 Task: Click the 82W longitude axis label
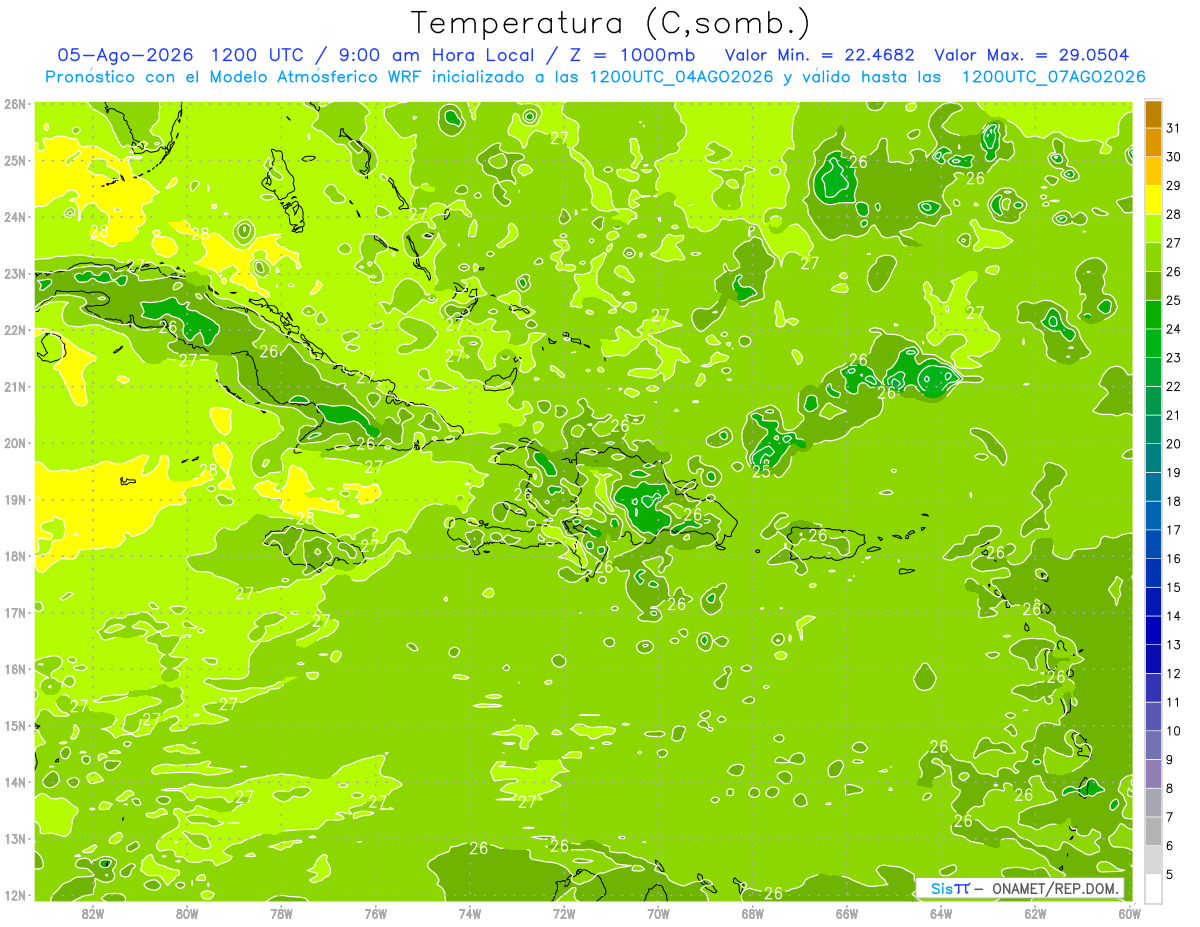(92, 913)
